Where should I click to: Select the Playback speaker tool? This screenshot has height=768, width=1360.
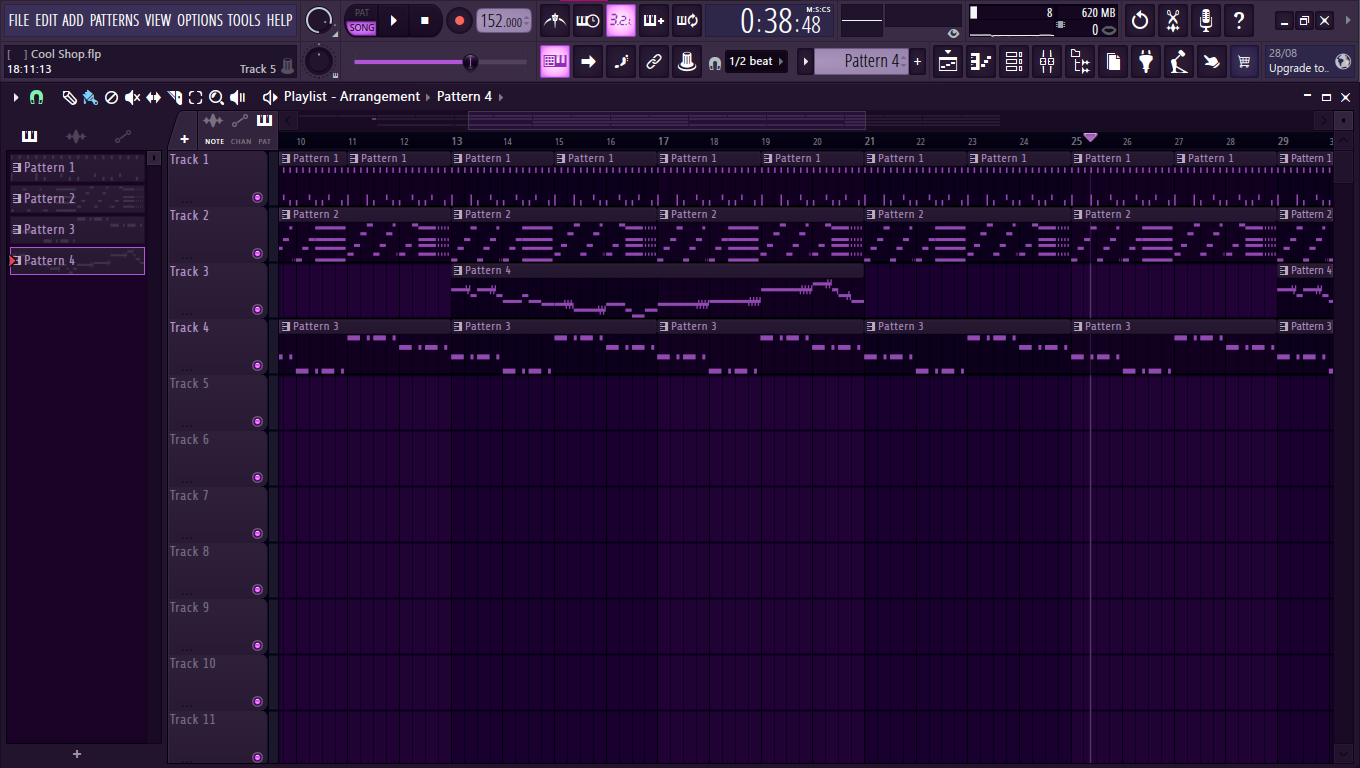238,97
